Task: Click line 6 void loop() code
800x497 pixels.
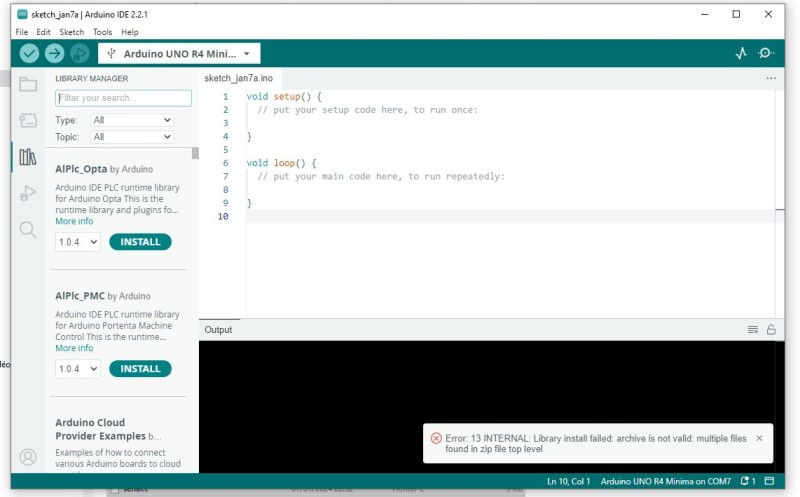Action: (281, 163)
